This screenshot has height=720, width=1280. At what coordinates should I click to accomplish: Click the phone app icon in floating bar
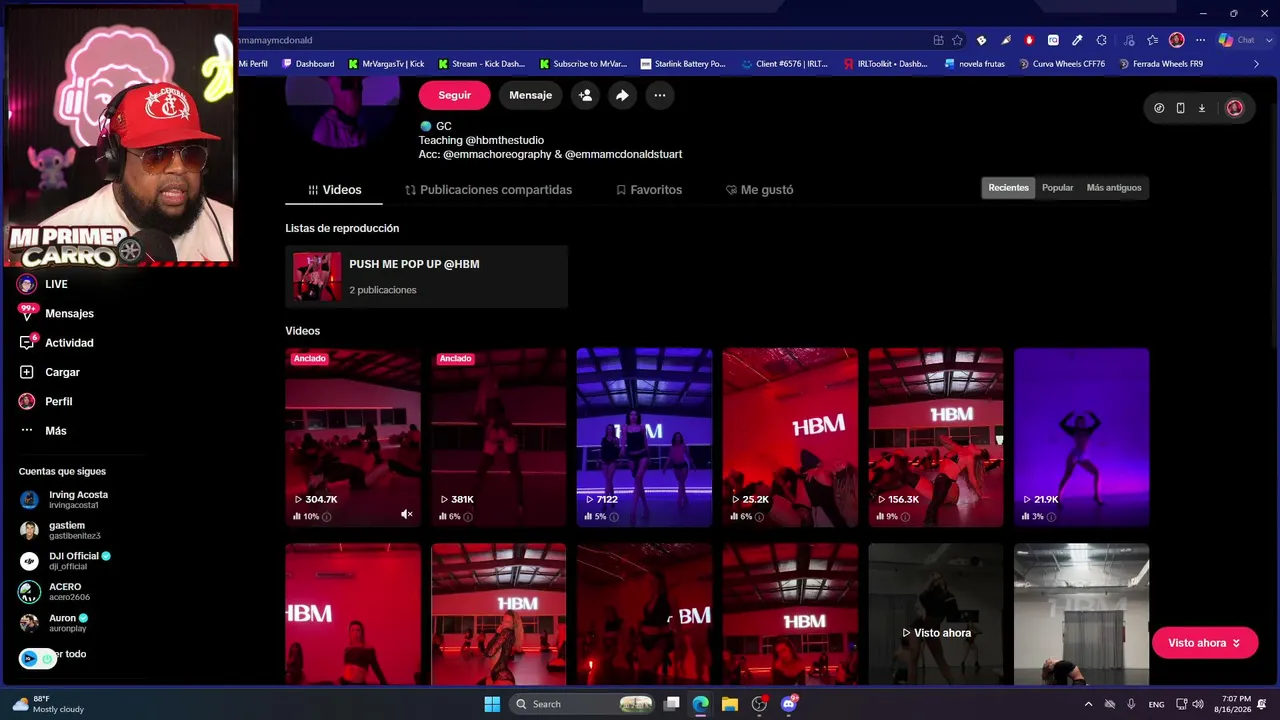1180,108
